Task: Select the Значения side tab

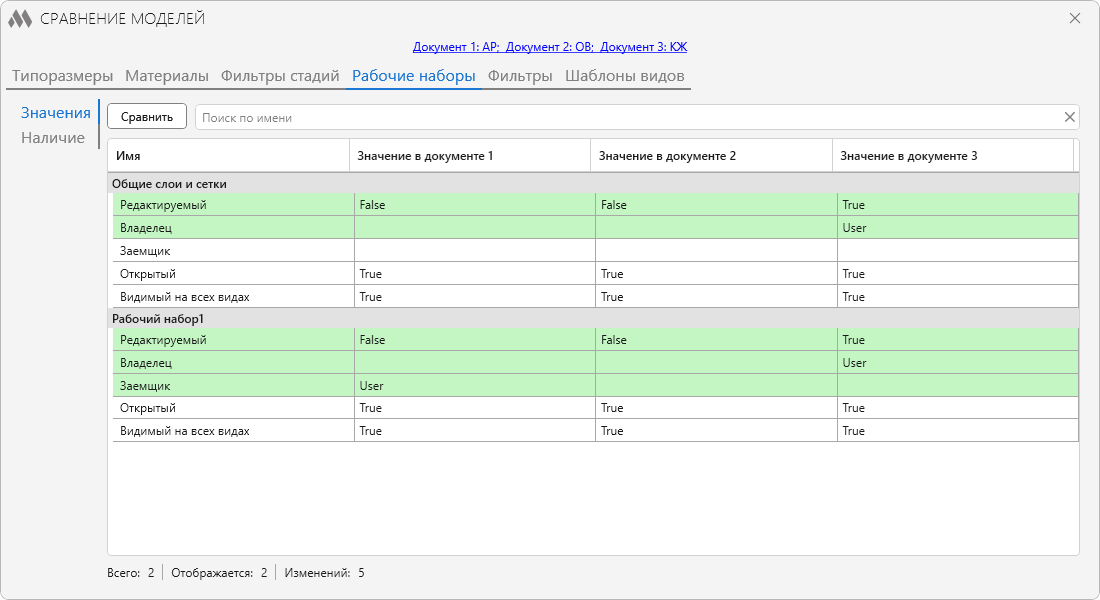Action: point(55,113)
